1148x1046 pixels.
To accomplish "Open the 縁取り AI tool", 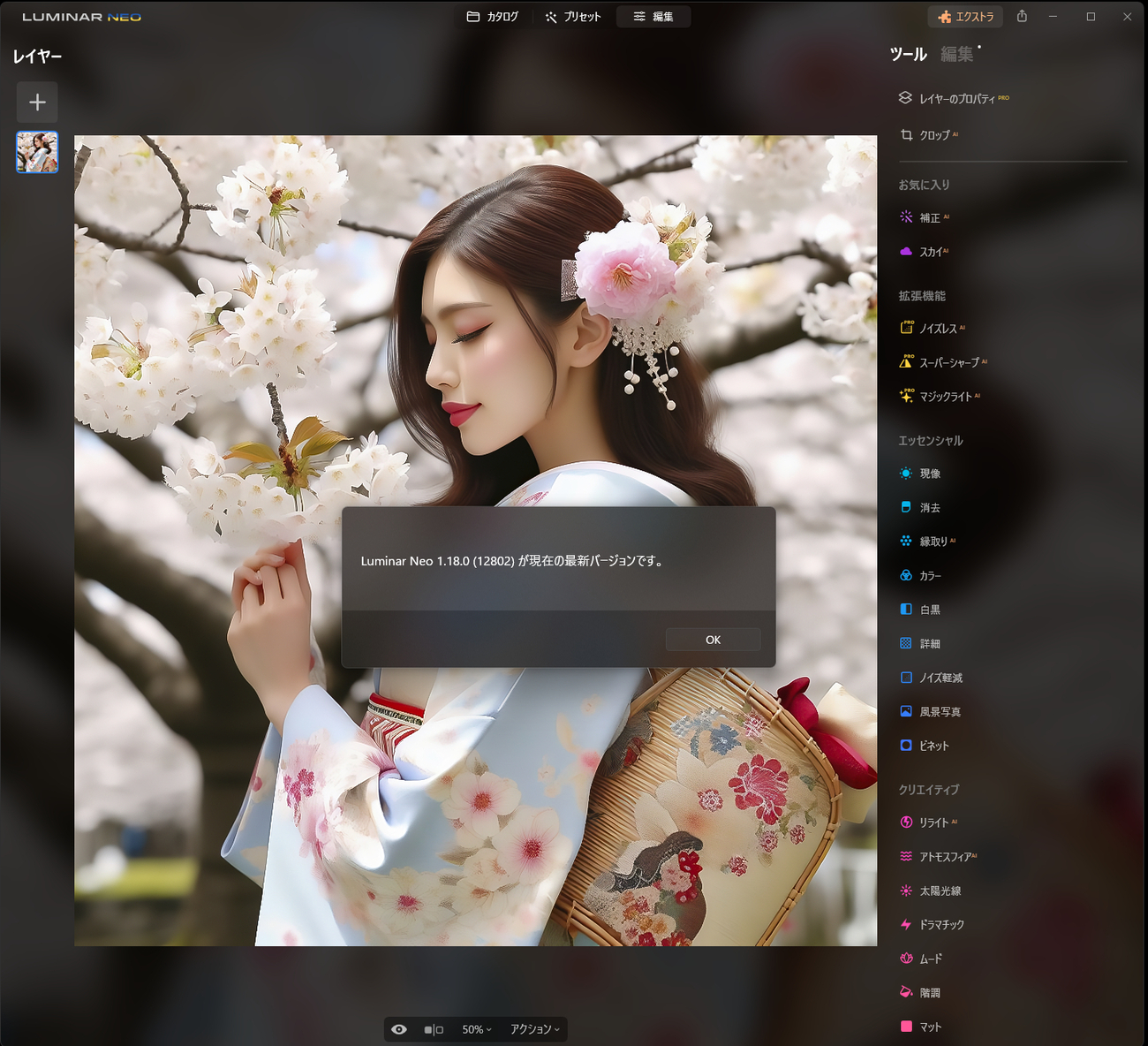I will pos(927,542).
